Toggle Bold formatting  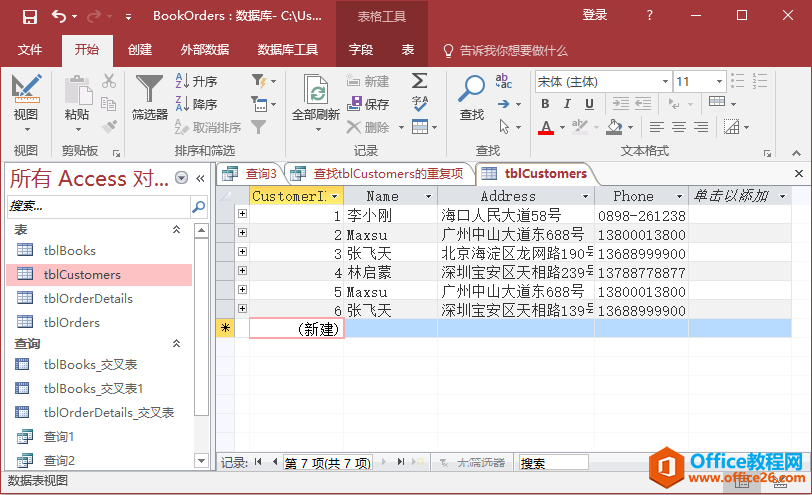point(545,104)
